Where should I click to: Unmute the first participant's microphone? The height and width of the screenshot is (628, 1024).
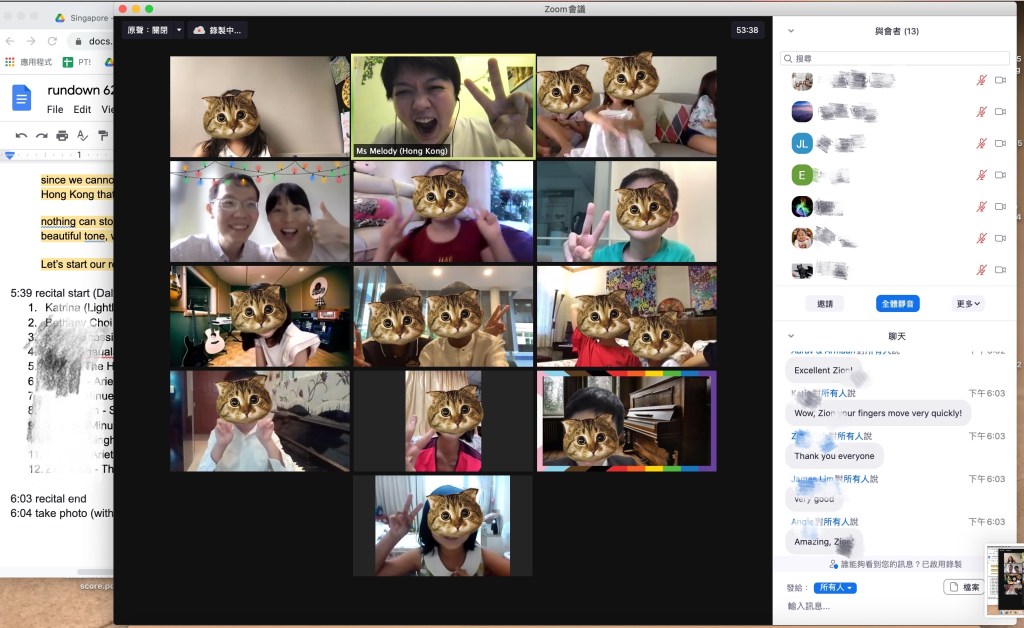tap(981, 80)
